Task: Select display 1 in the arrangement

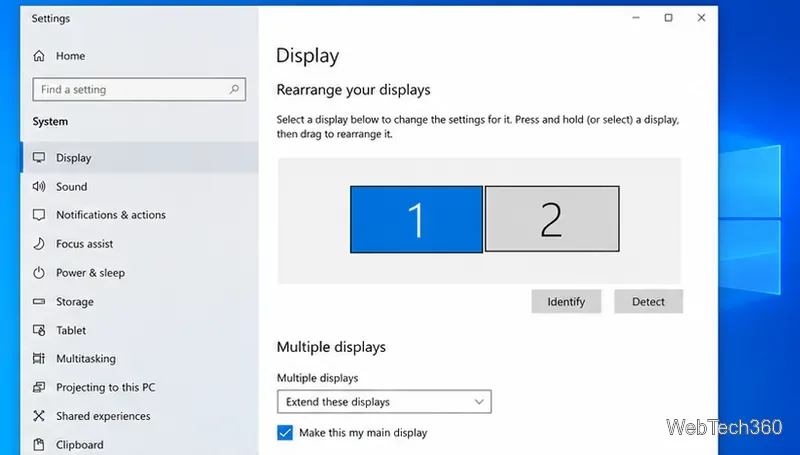Action: pos(416,219)
